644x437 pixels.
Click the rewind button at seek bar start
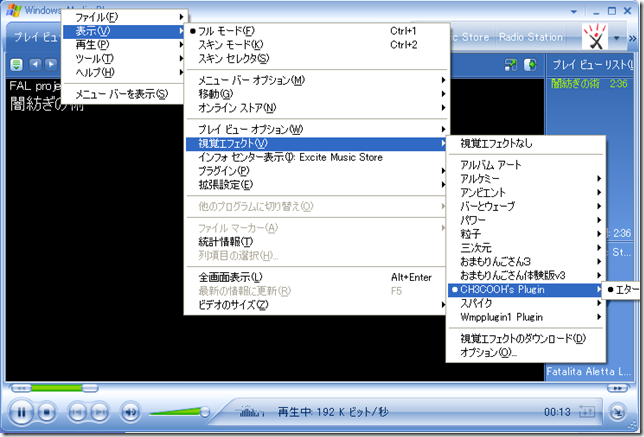coord(21,388)
